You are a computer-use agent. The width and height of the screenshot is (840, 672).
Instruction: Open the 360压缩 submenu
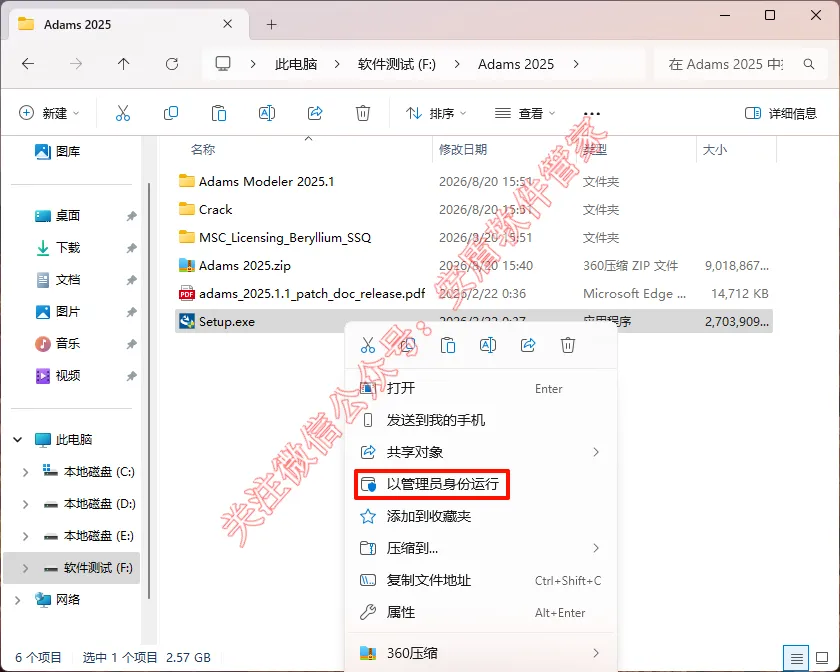click(480, 653)
